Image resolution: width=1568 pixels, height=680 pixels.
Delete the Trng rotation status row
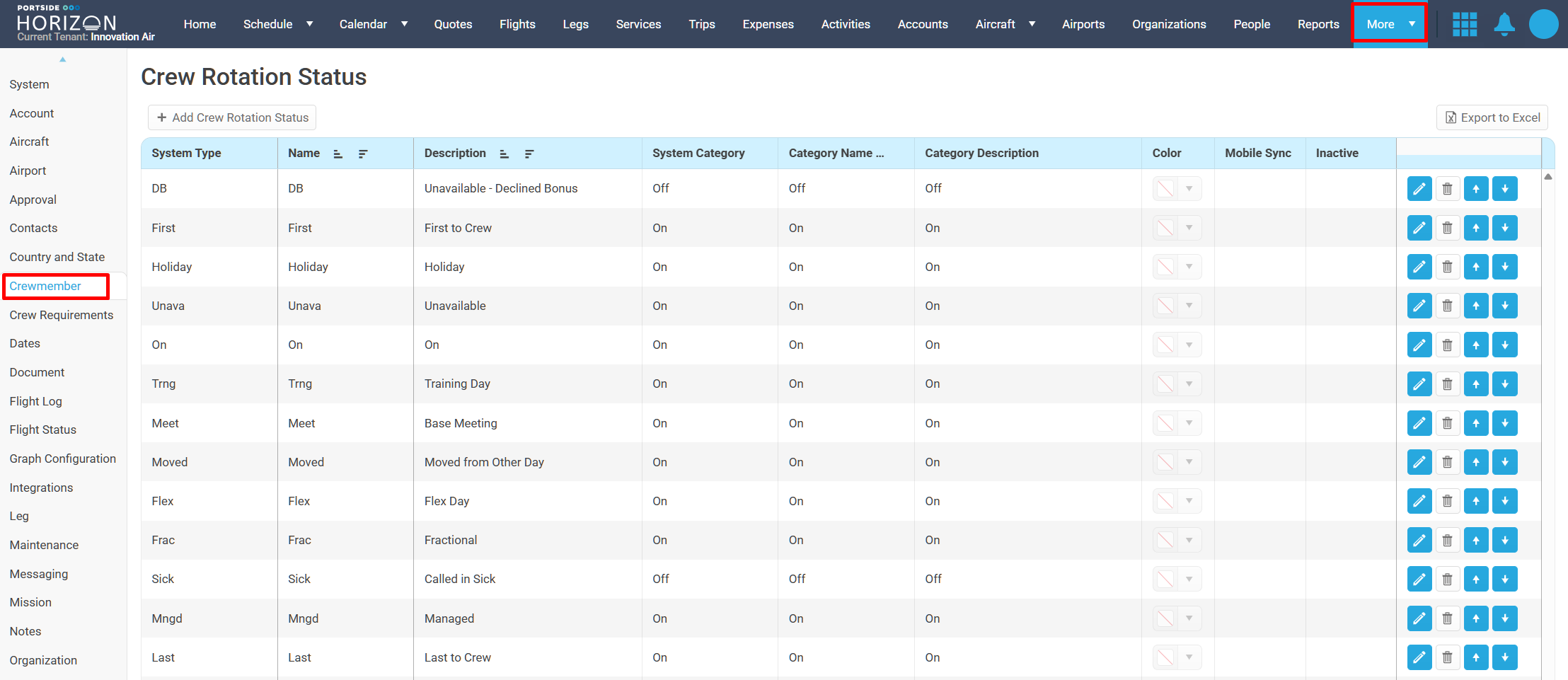(x=1447, y=384)
